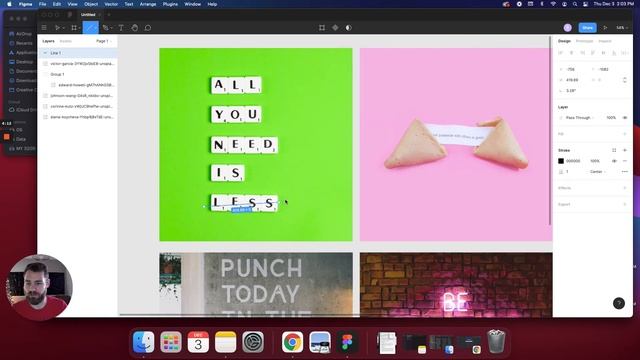Open a new tab with plus button
Image resolution: width=640 pixels, height=360 pixels.
pyautogui.click(x=109, y=15)
